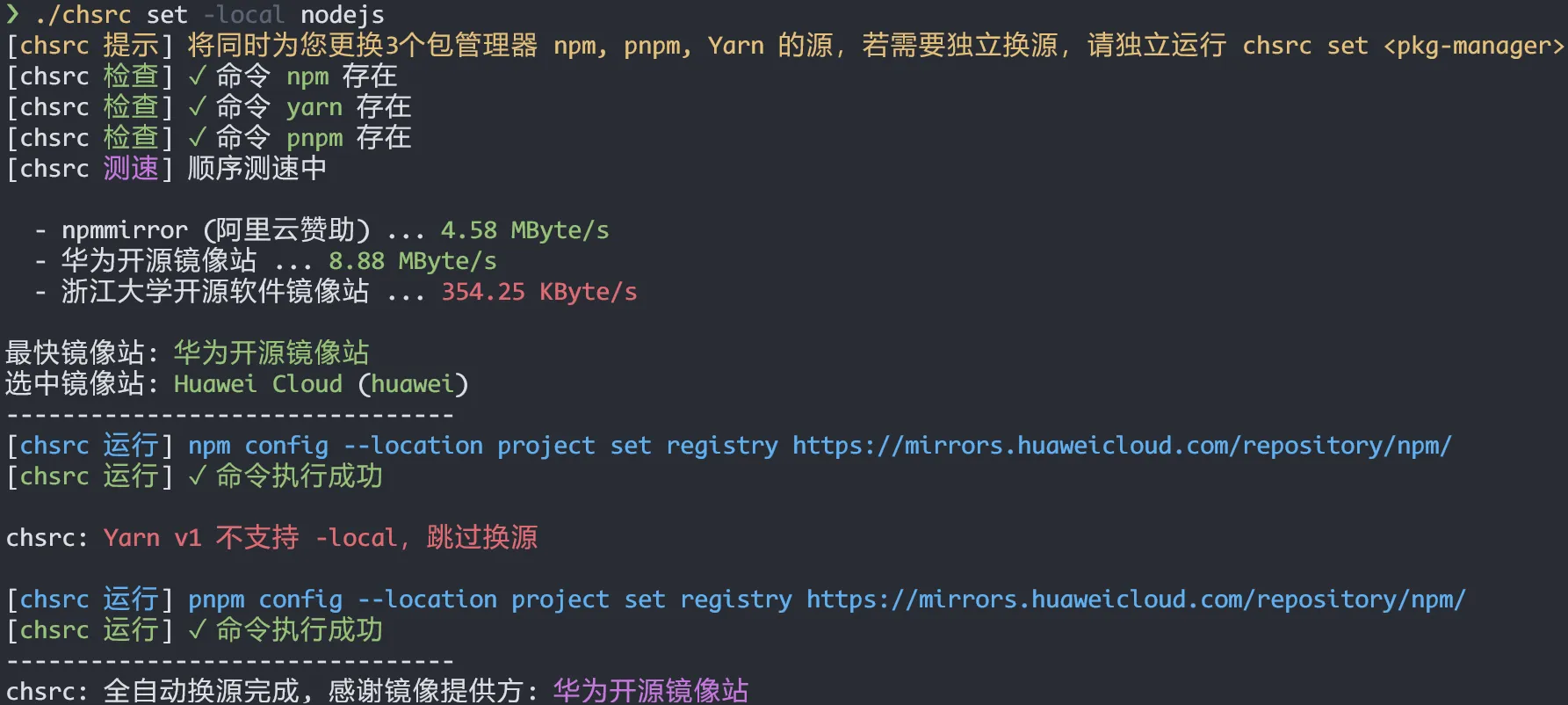Click the check mark beside the npm command check
The height and width of the screenshot is (705, 1568).
pos(197,76)
